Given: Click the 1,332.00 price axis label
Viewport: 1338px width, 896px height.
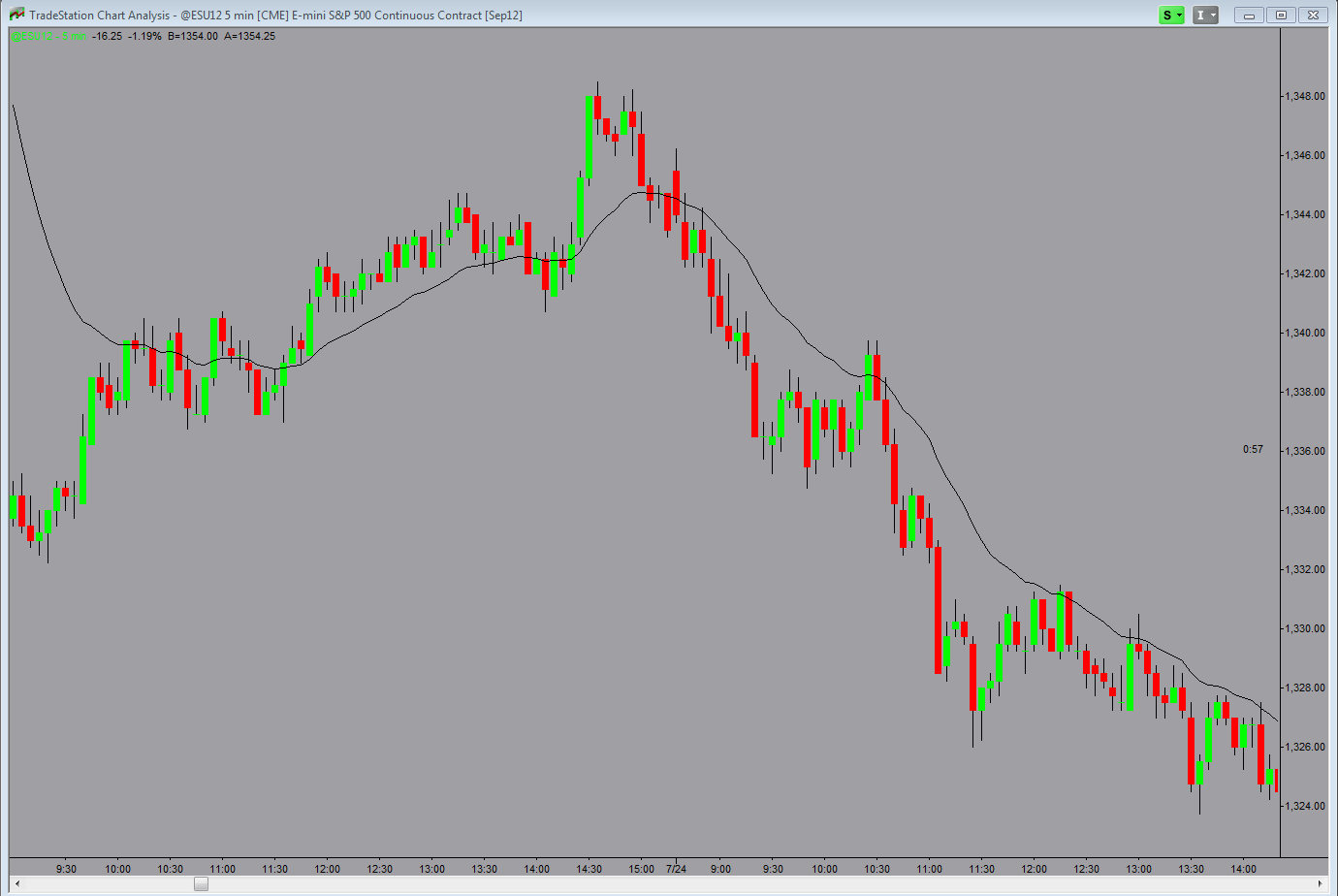Looking at the screenshot, I should click(x=1305, y=569).
